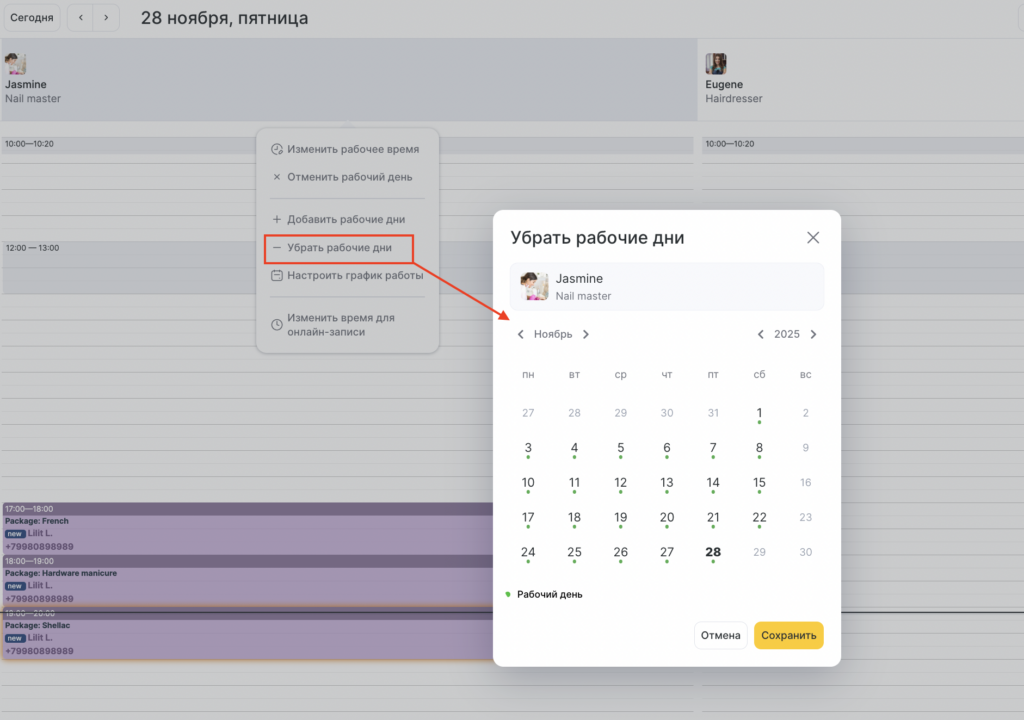Select November 28 in the calendar
This screenshot has width=1024, height=720.
pos(713,552)
